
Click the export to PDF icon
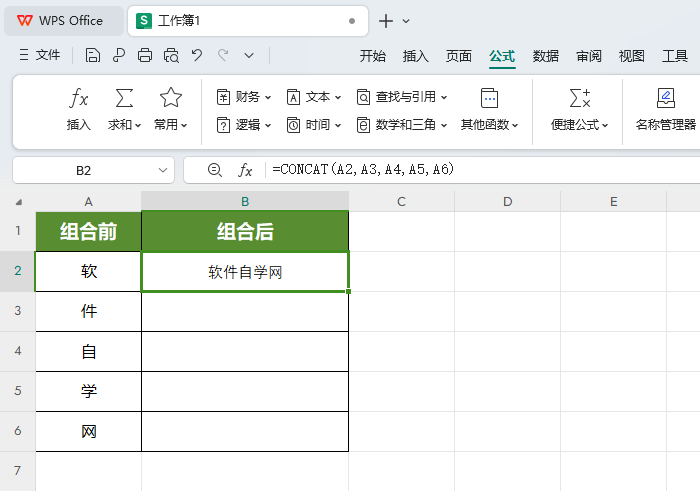coord(118,55)
